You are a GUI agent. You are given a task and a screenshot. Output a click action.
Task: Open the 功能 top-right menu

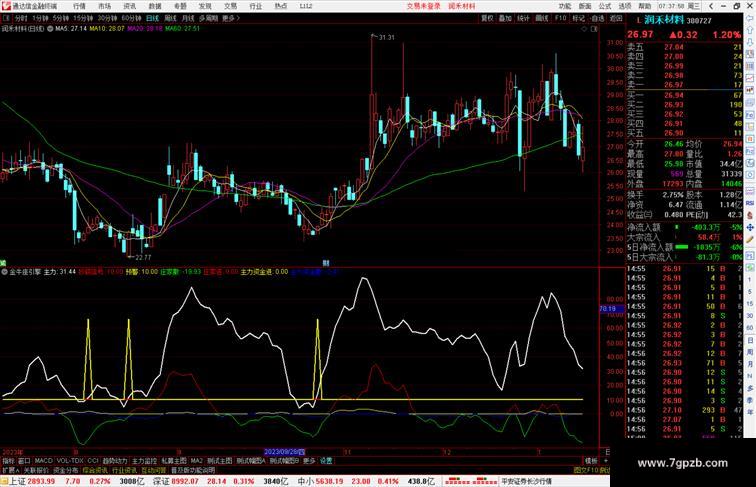[x=565, y=6]
